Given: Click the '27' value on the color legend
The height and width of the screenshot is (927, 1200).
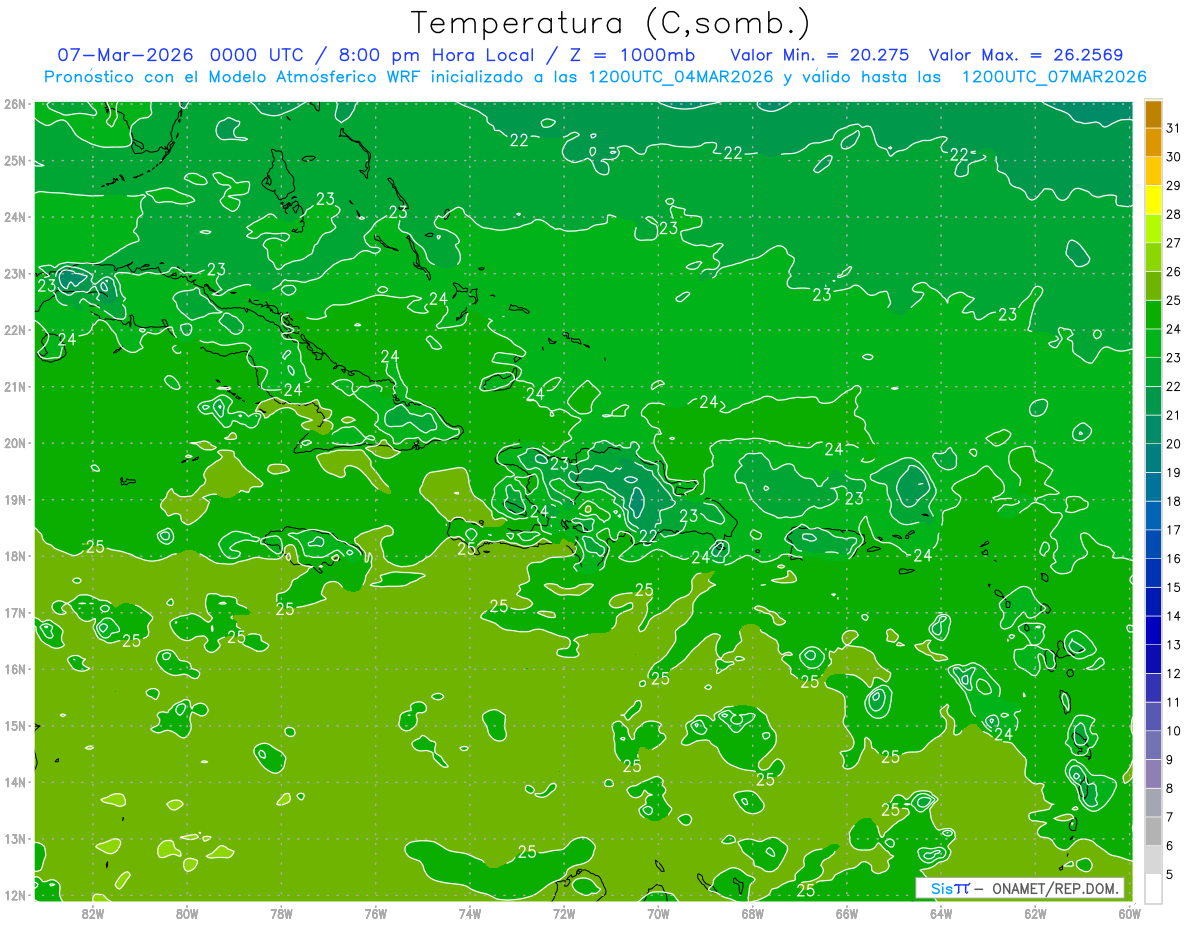Looking at the screenshot, I should coord(1174,243).
